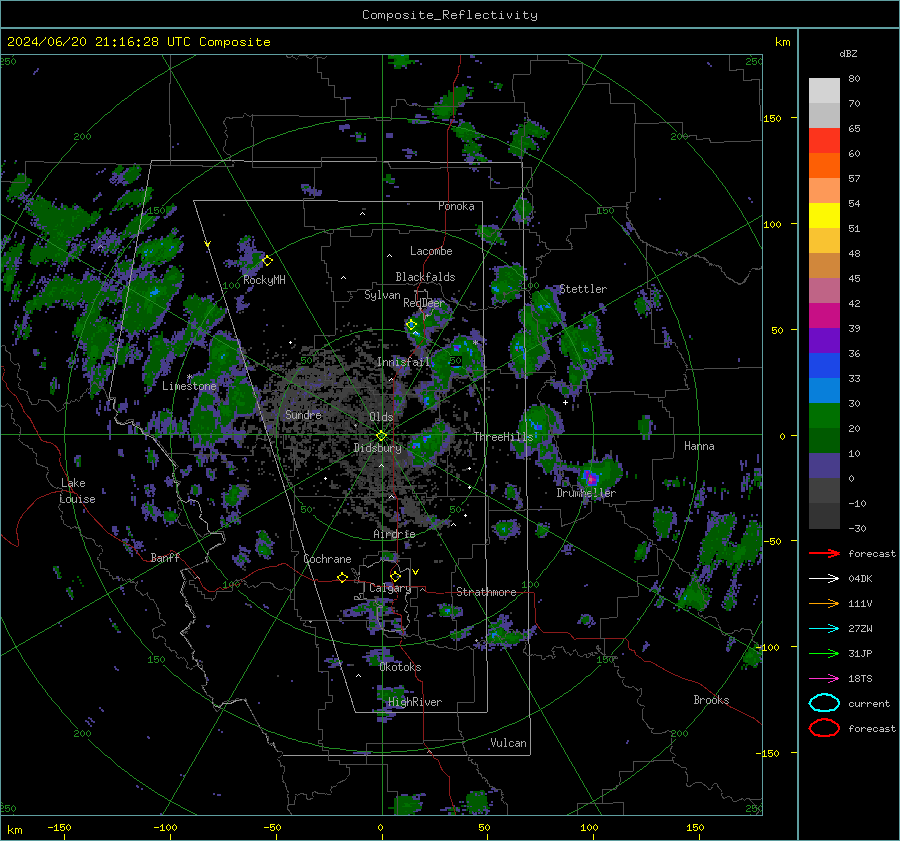
Task: Click the red forecast arrow in legend
Action: [x=824, y=553]
